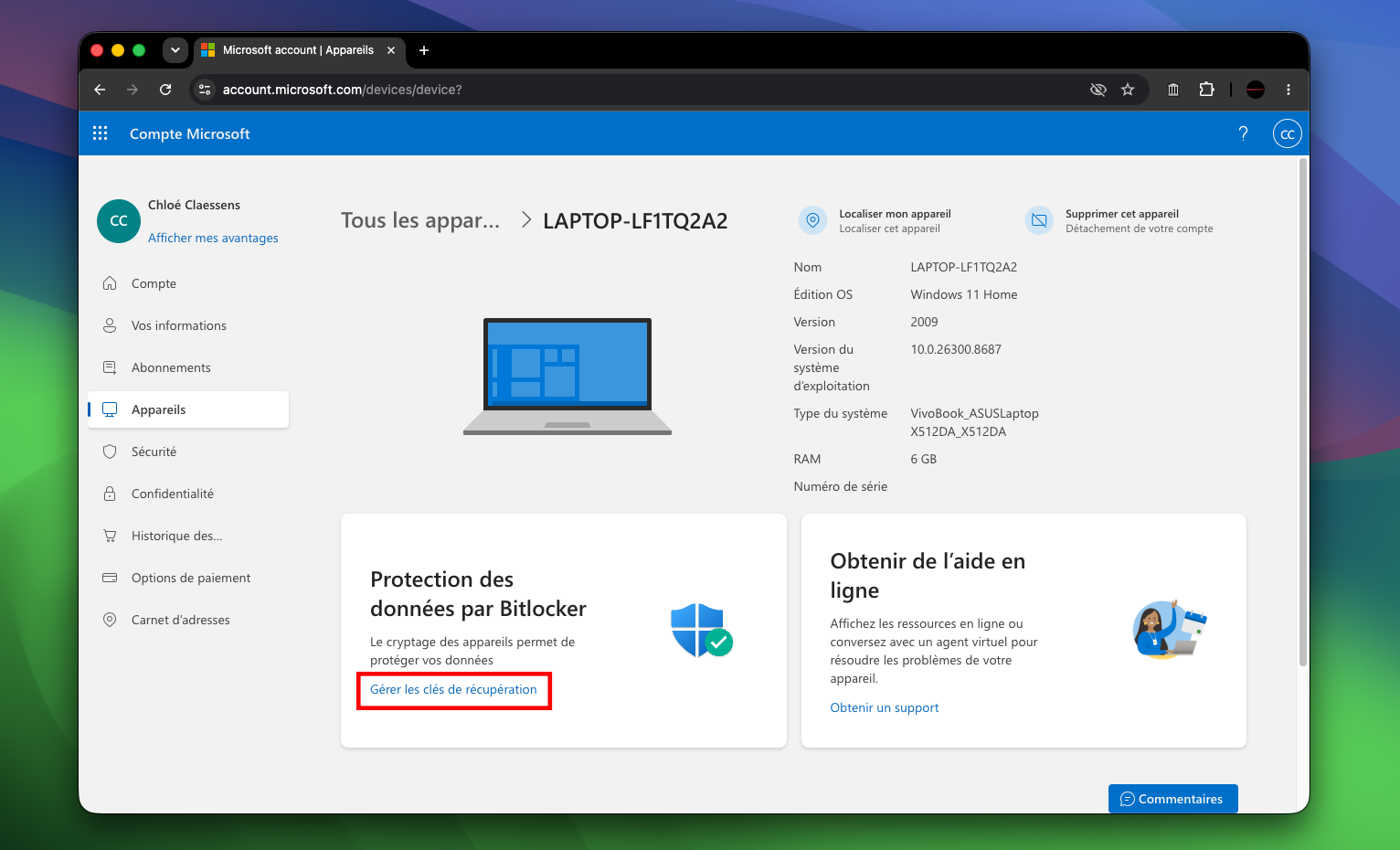Select the RAM value 6 GB
Screen dimensions: 1400x850
tap(923, 459)
